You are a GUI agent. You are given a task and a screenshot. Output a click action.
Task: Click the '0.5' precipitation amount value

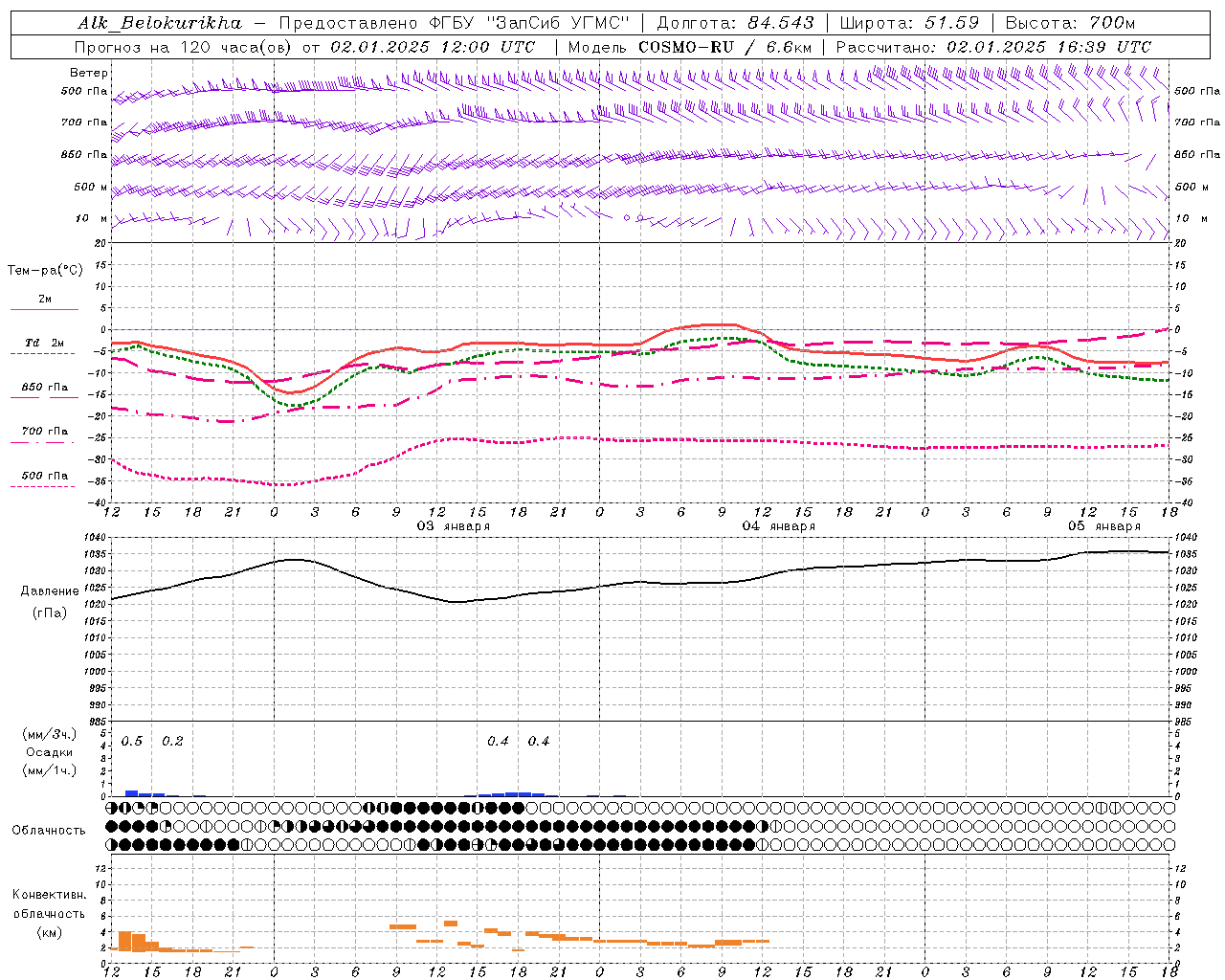pos(132,742)
